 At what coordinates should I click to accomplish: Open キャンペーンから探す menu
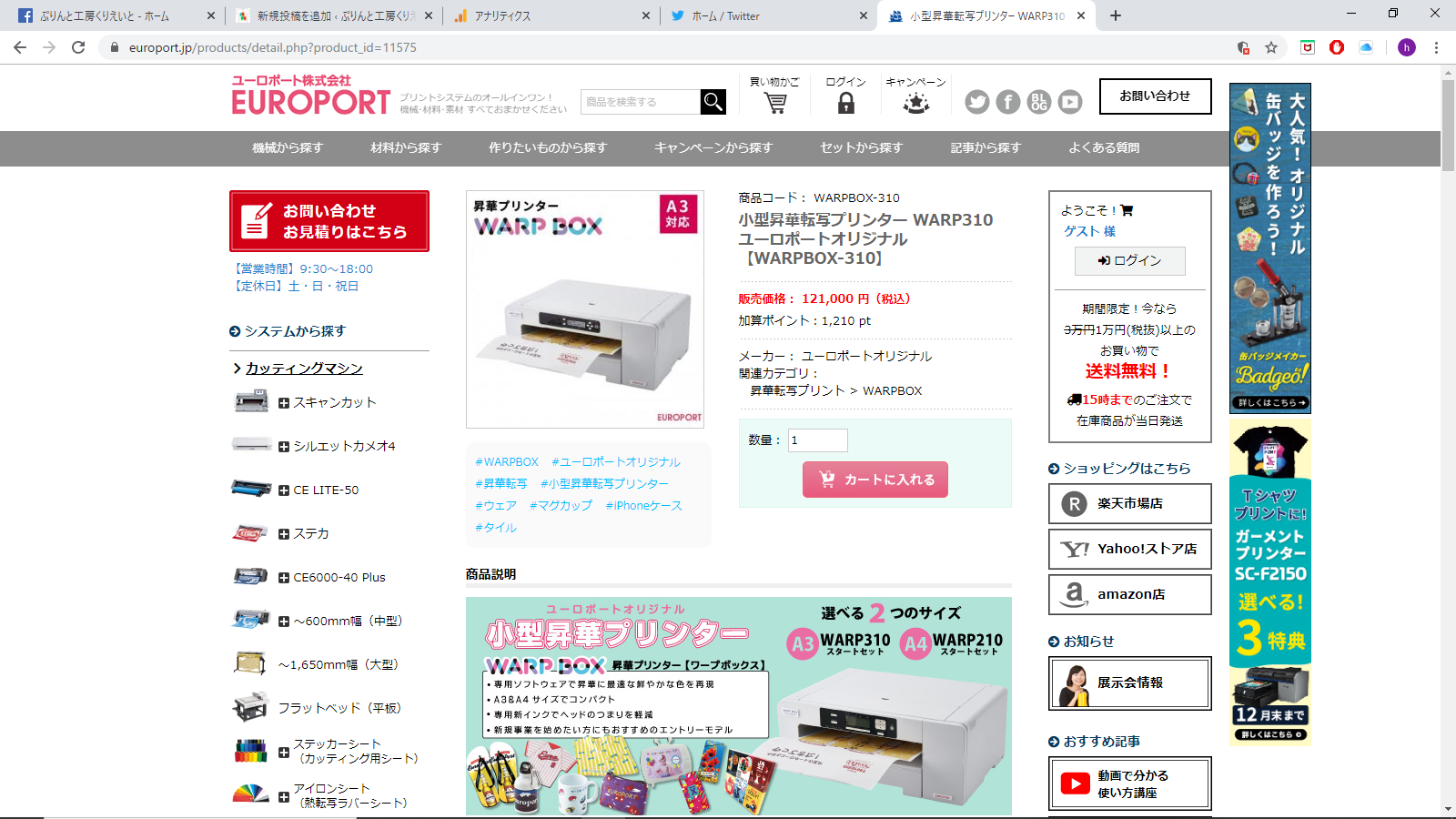tap(713, 147)
